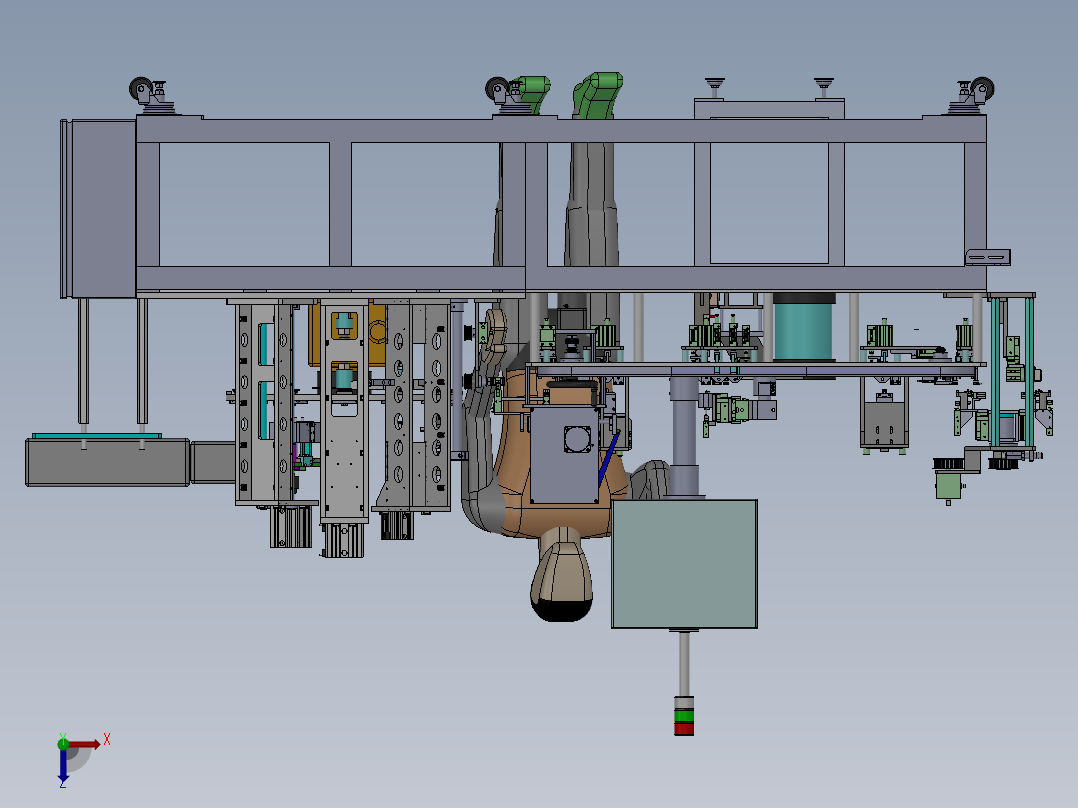This screenshot has width=1078, height=808.
Task: Select the pole supporting the signal tower light
Action: [x=684, y=664]
